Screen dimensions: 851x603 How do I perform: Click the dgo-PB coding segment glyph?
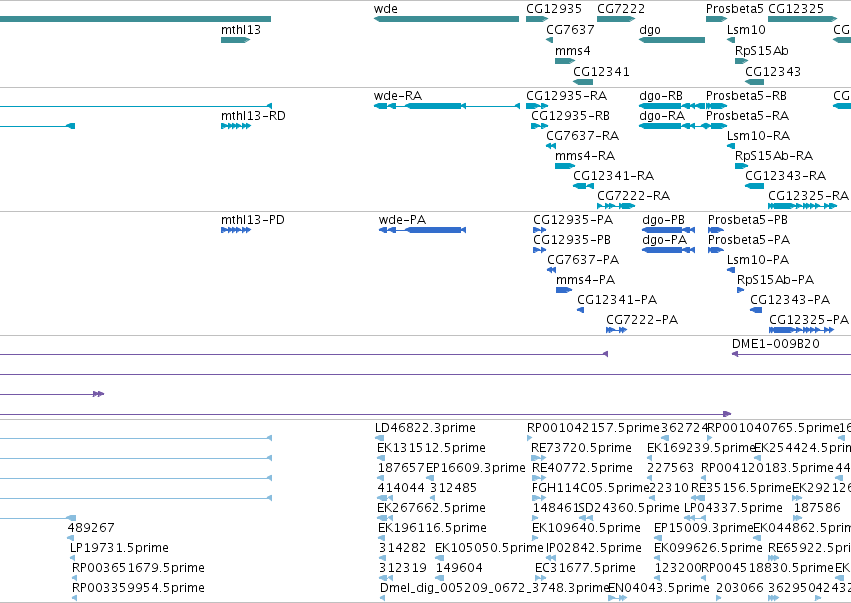[x=668, y=230]
